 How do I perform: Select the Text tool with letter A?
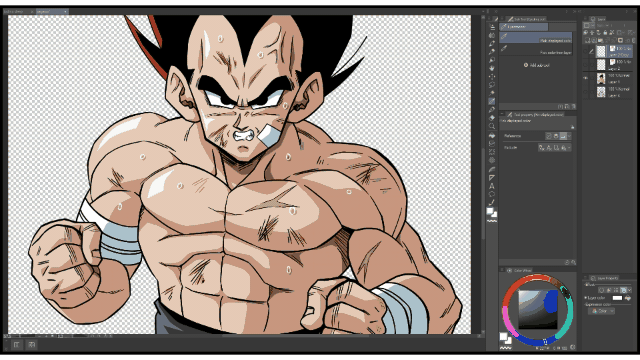click(492, 186)
